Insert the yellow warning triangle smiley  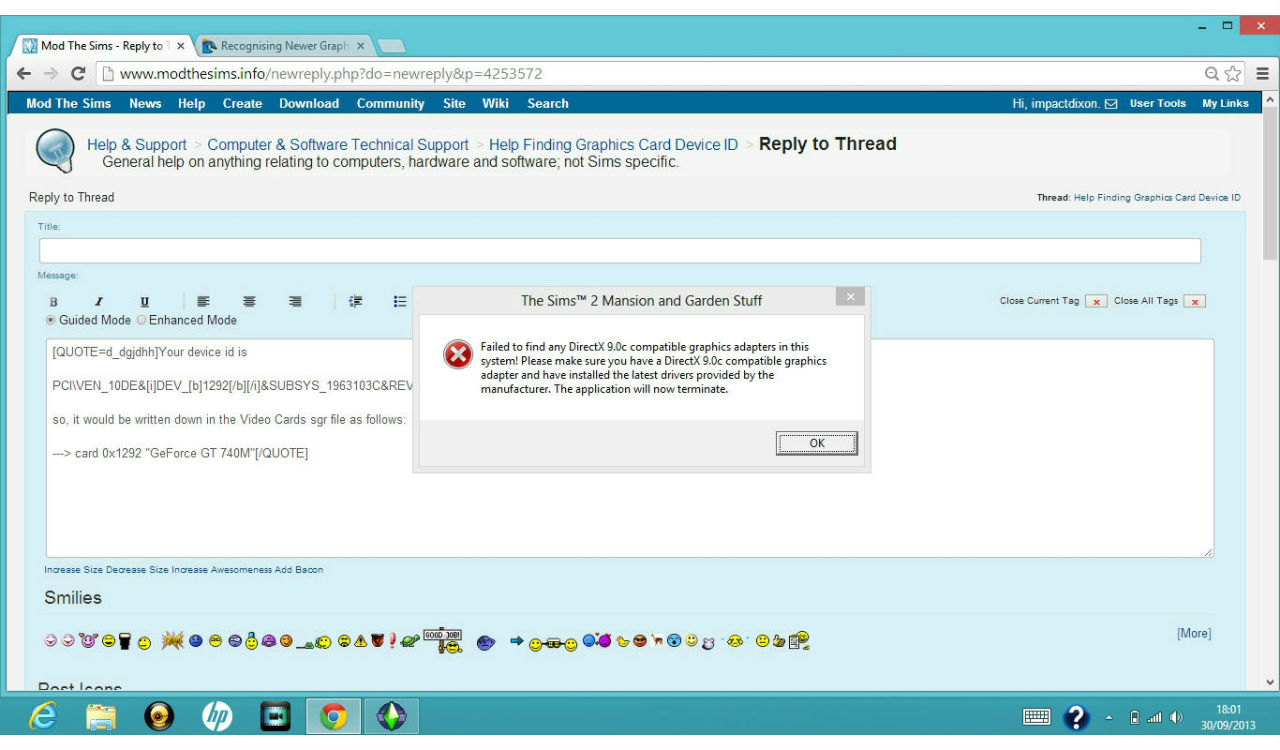click(x=361, y=642)
